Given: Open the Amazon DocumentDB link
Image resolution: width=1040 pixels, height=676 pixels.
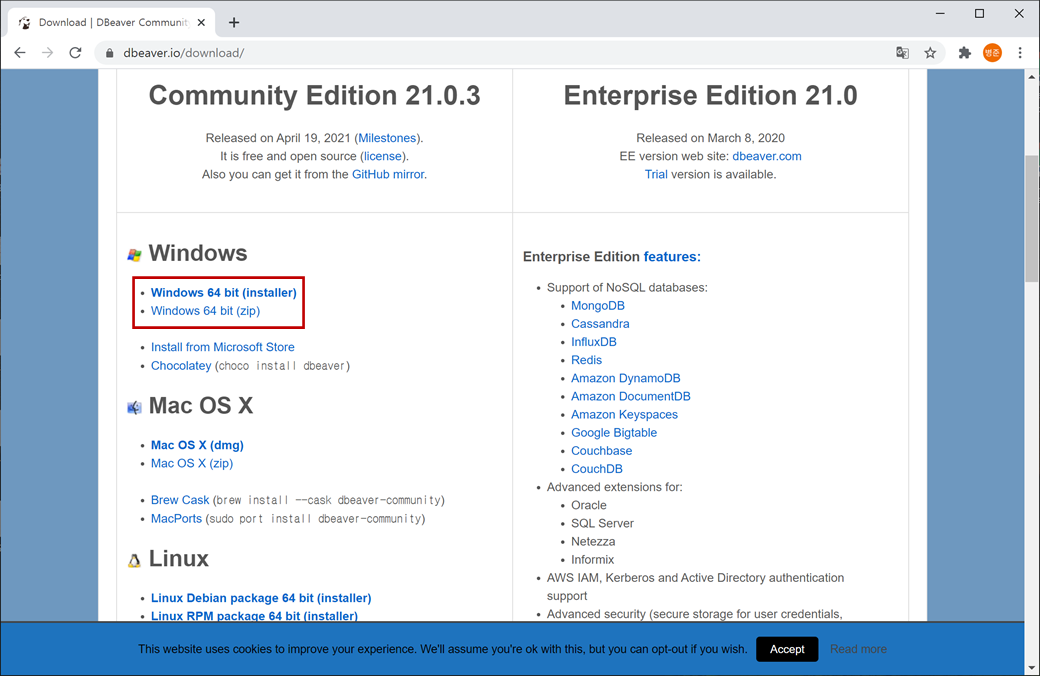Looking at the screenshot, I should 631,396.
